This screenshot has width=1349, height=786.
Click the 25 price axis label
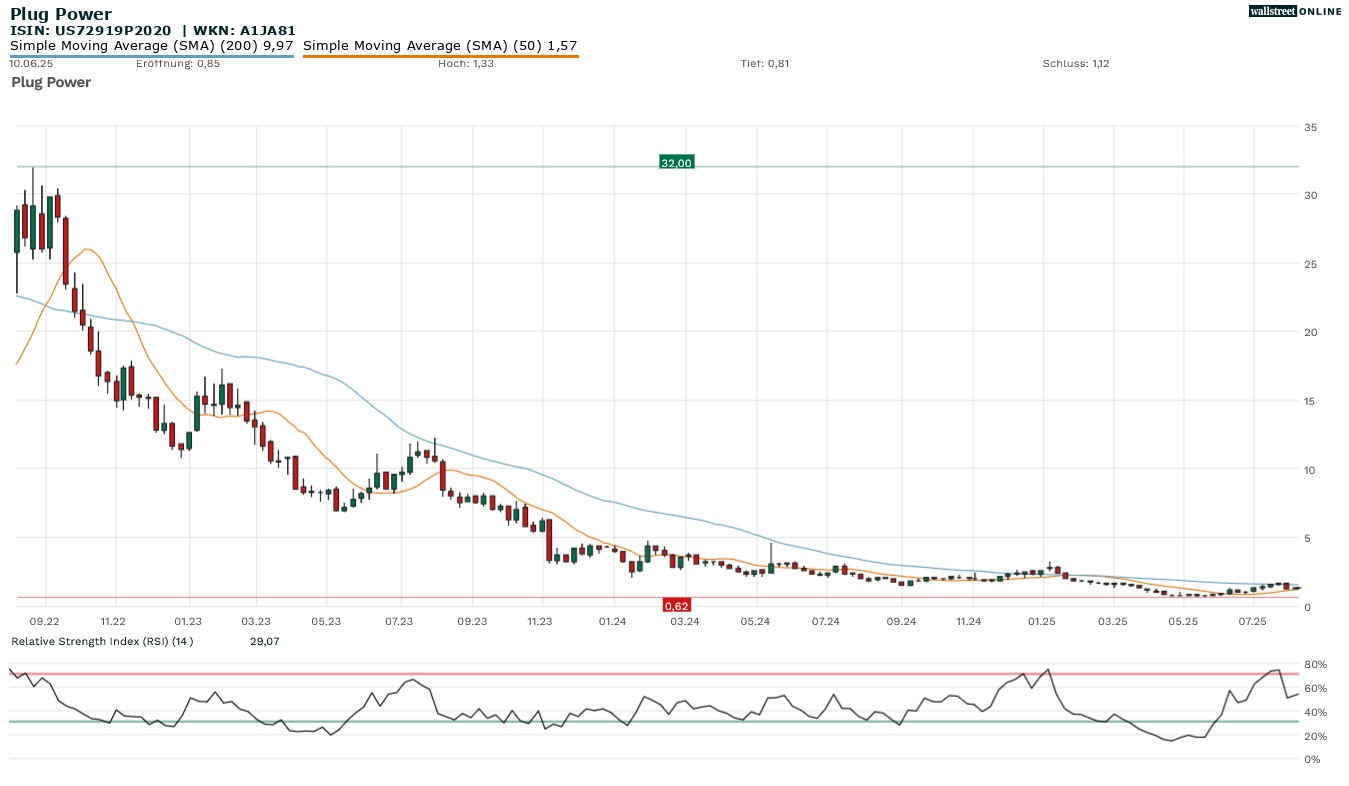(1310, 263)
